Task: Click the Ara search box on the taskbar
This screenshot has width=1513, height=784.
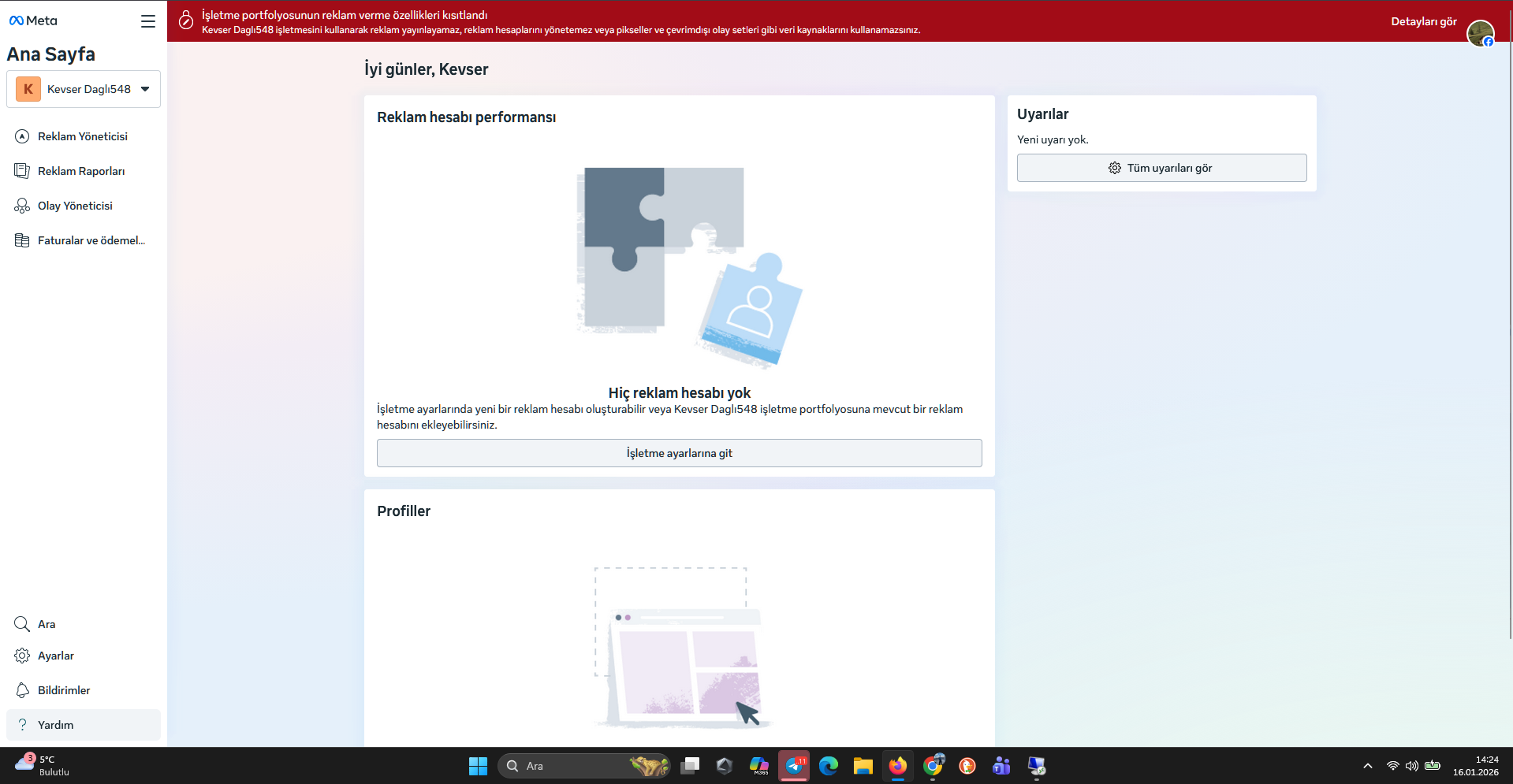Action: click(584, 766)
